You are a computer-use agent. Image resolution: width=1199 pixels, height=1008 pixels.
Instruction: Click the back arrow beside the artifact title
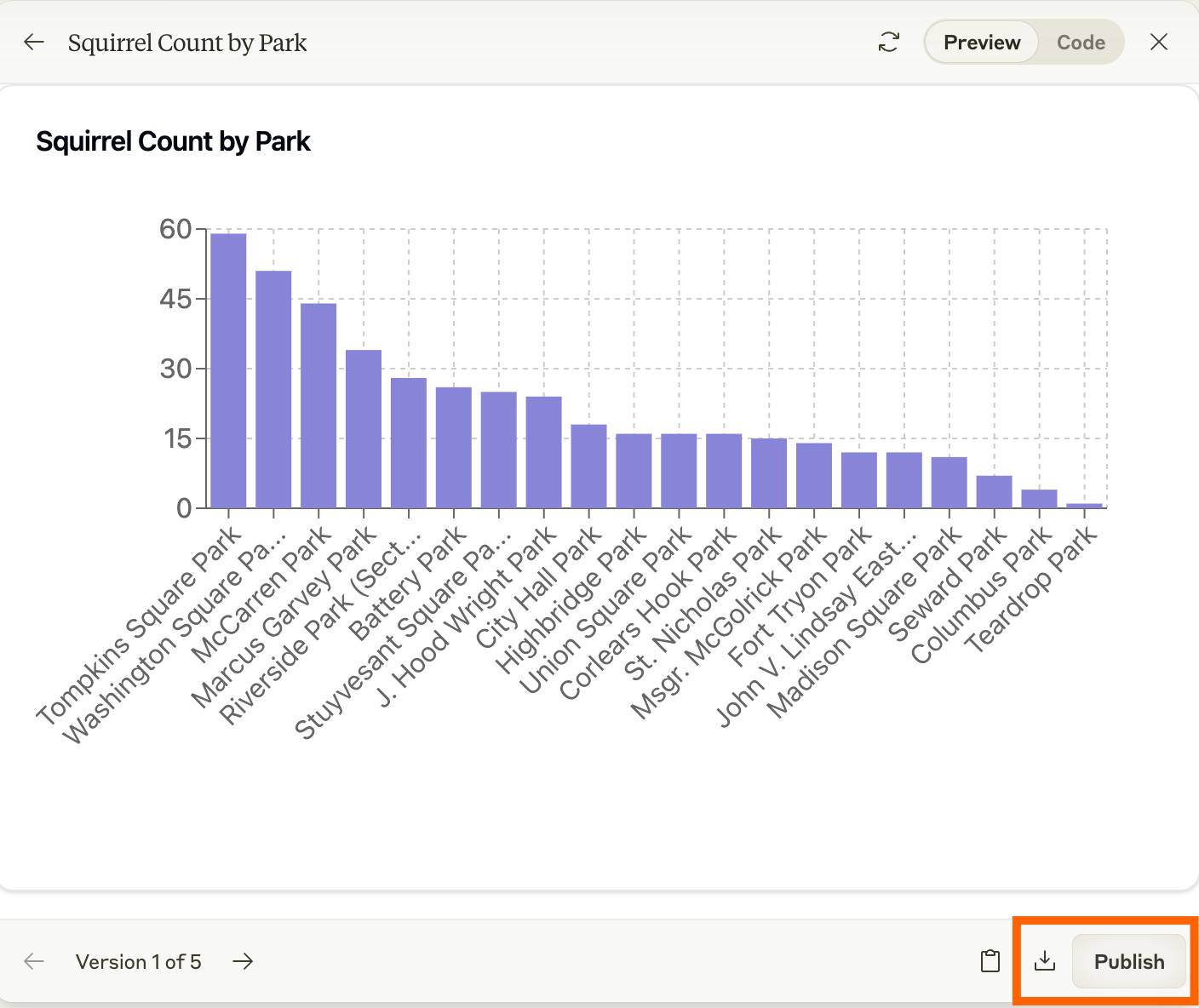(x=33, y=42)
